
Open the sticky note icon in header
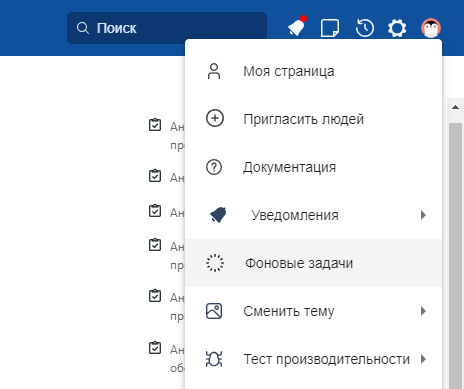330,28
